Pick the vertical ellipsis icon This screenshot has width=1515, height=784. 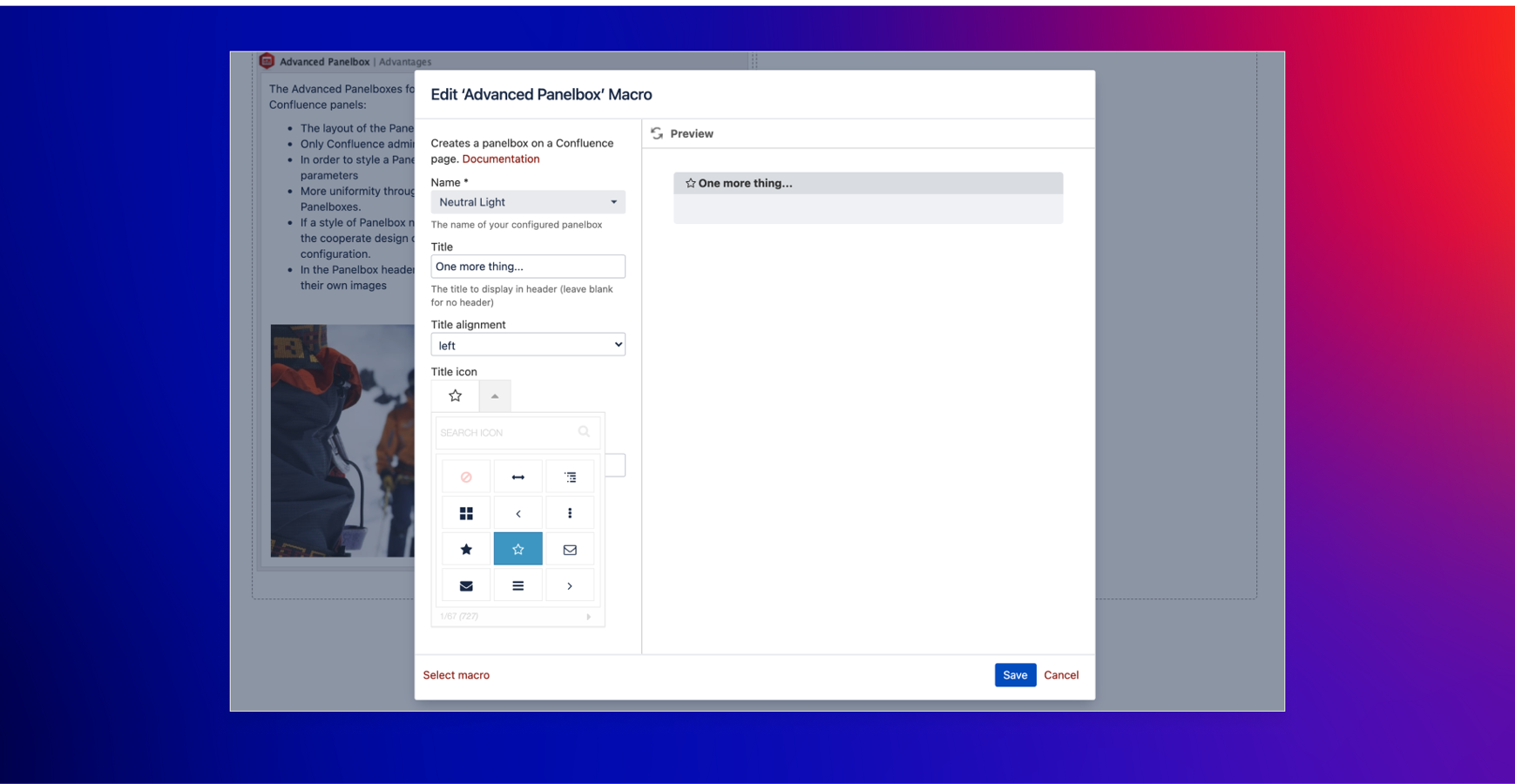click(x=570, y=512)
